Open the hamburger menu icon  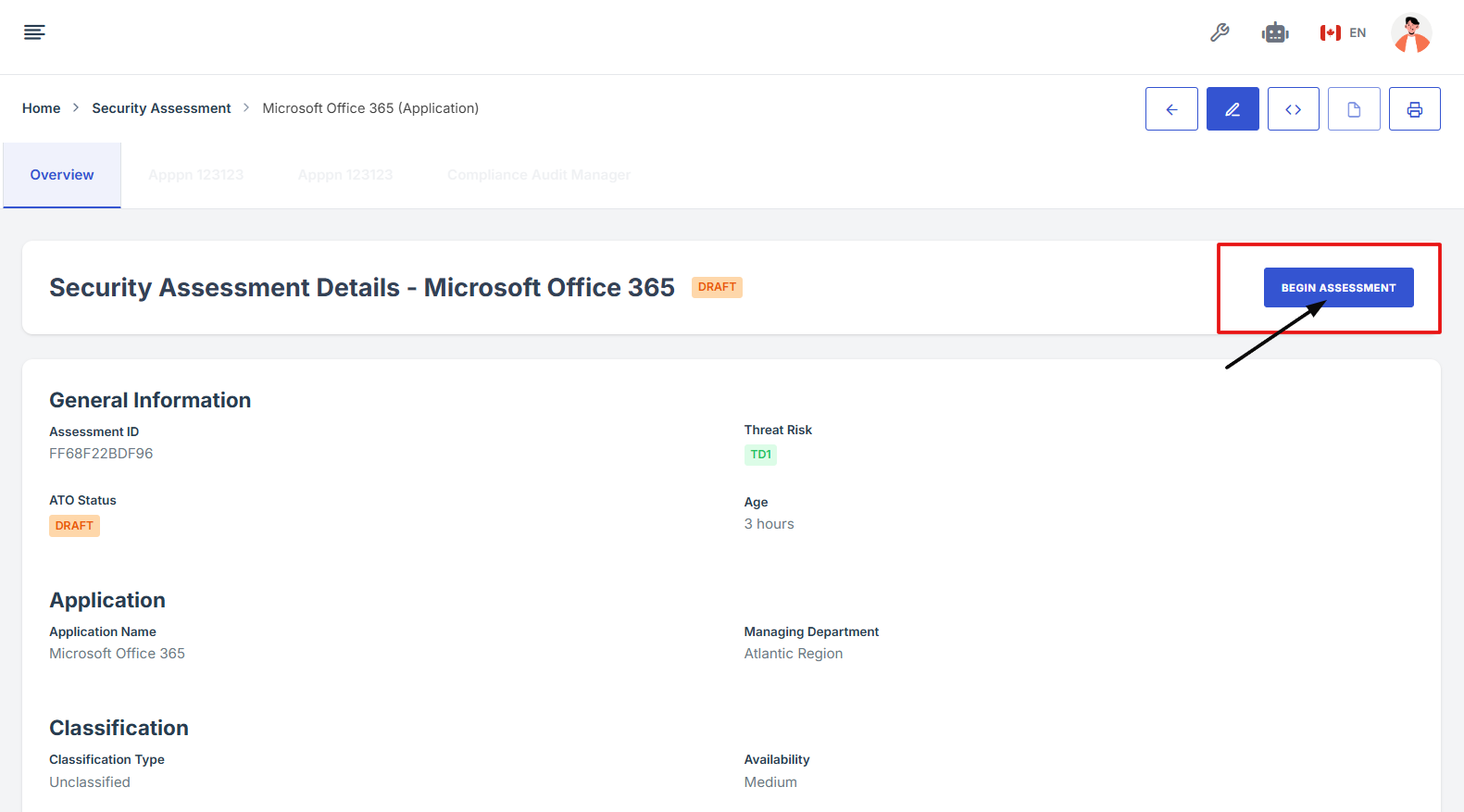coord(34,32)
